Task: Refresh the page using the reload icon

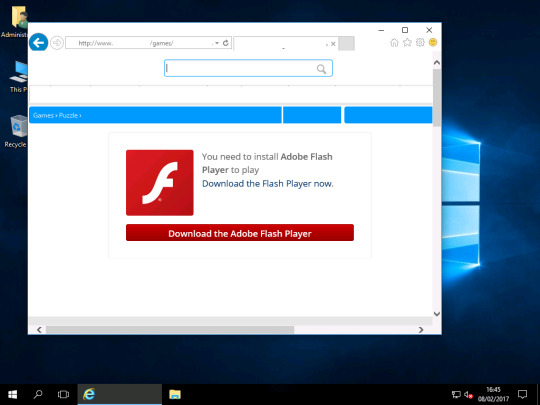Action: click(226, 43)
